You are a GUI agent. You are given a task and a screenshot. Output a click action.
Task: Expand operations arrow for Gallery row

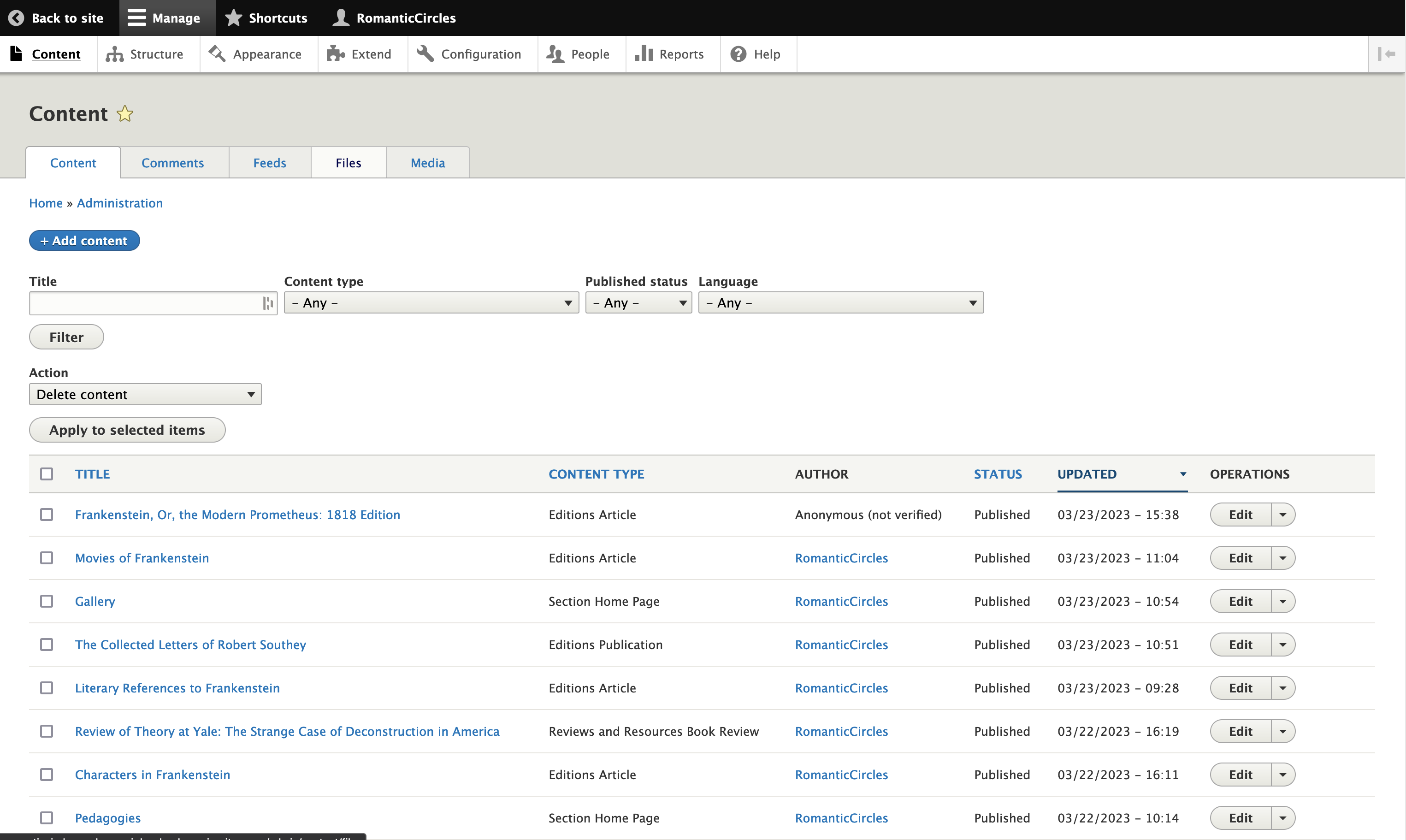1282,601
